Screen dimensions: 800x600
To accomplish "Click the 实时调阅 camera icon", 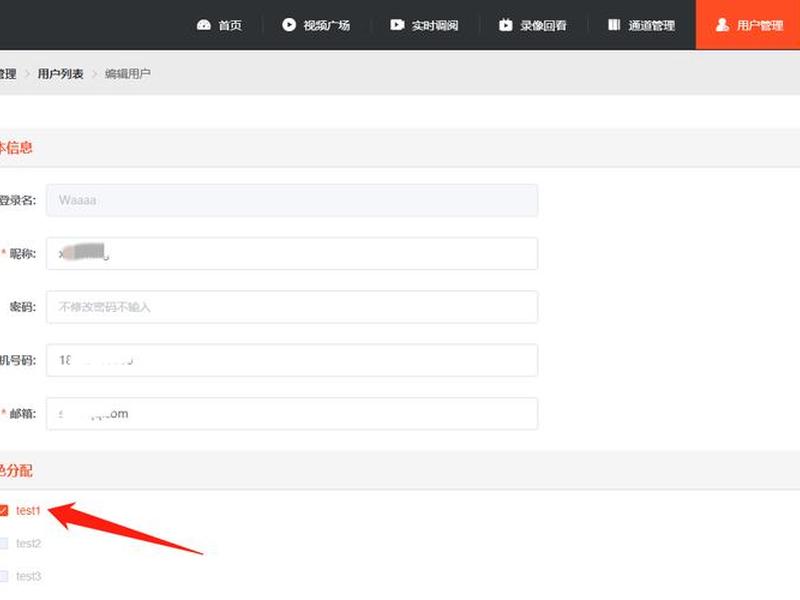I will pyautogui.click(x=397, y=24).
